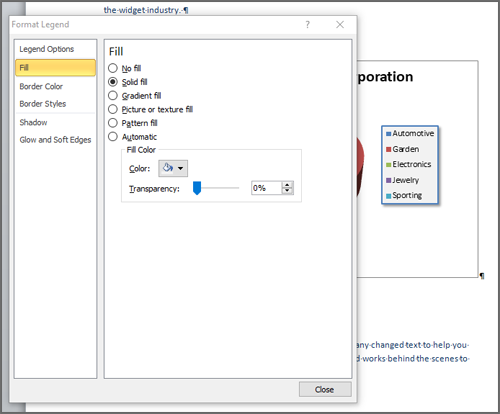Select the Pattern fill radio button
The height and width of the screenshot is (414, 500).
tap(113, 123)
